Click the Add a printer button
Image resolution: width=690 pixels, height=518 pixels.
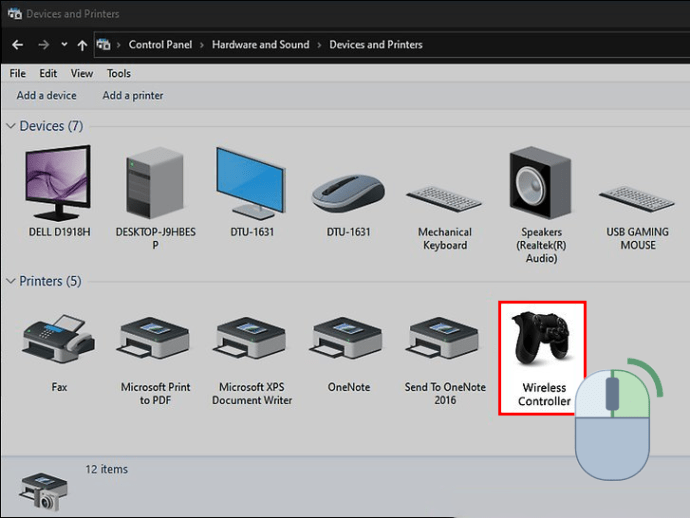coord(133,96)
